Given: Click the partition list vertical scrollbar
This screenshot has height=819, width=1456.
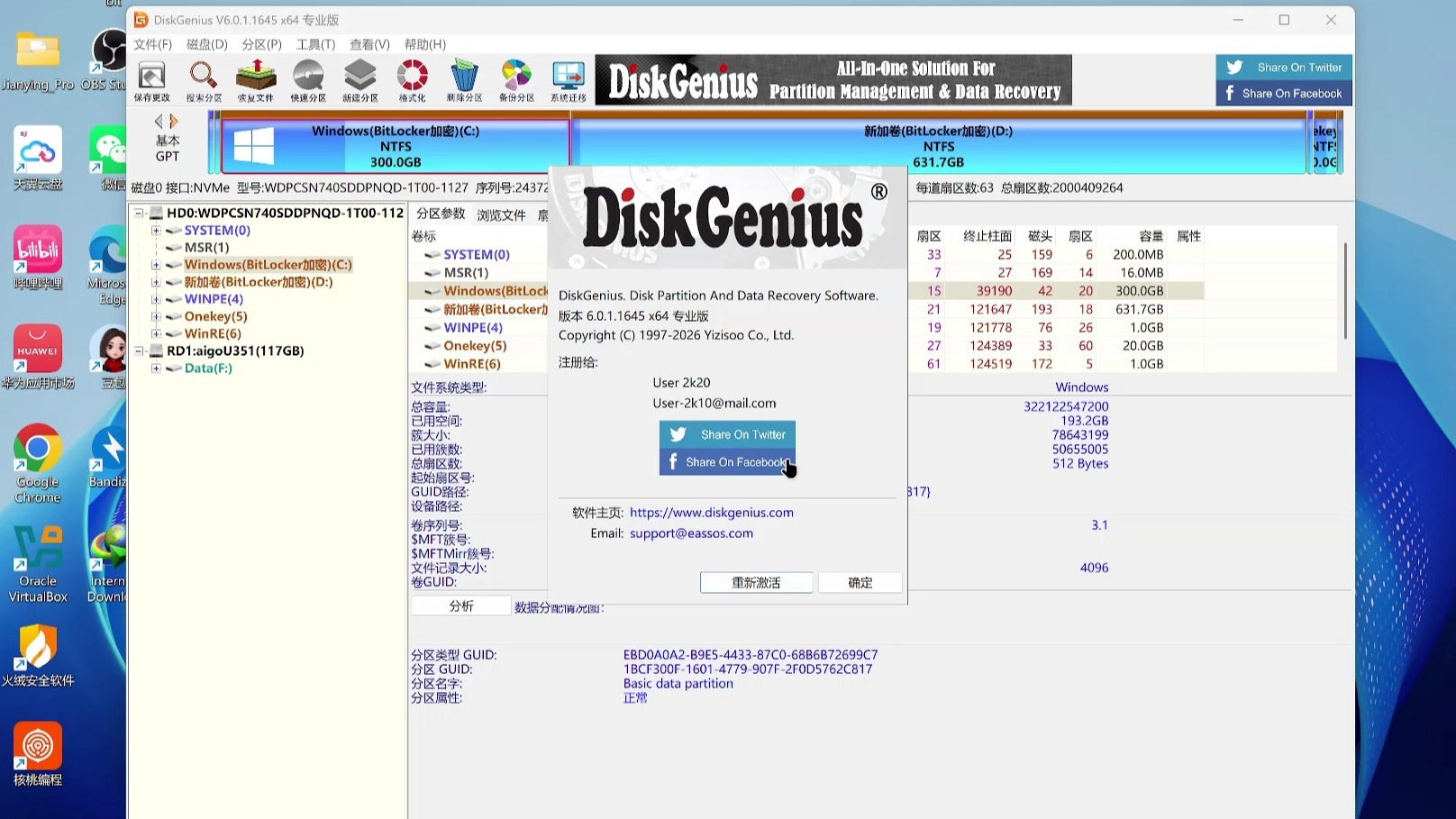Looking at the screenshot, I should tap(1345, 290).
